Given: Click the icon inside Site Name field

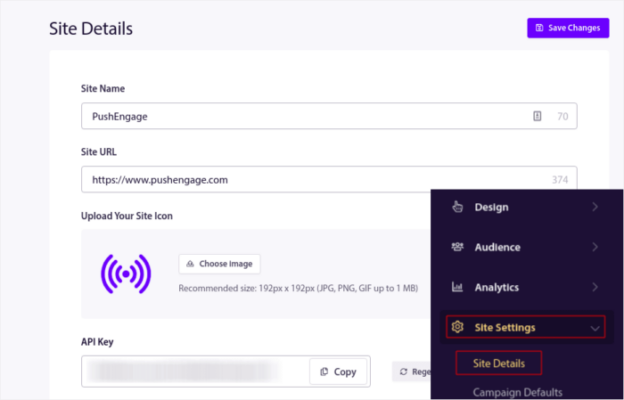Looking at the screenshot, I should tap(538, 117).
